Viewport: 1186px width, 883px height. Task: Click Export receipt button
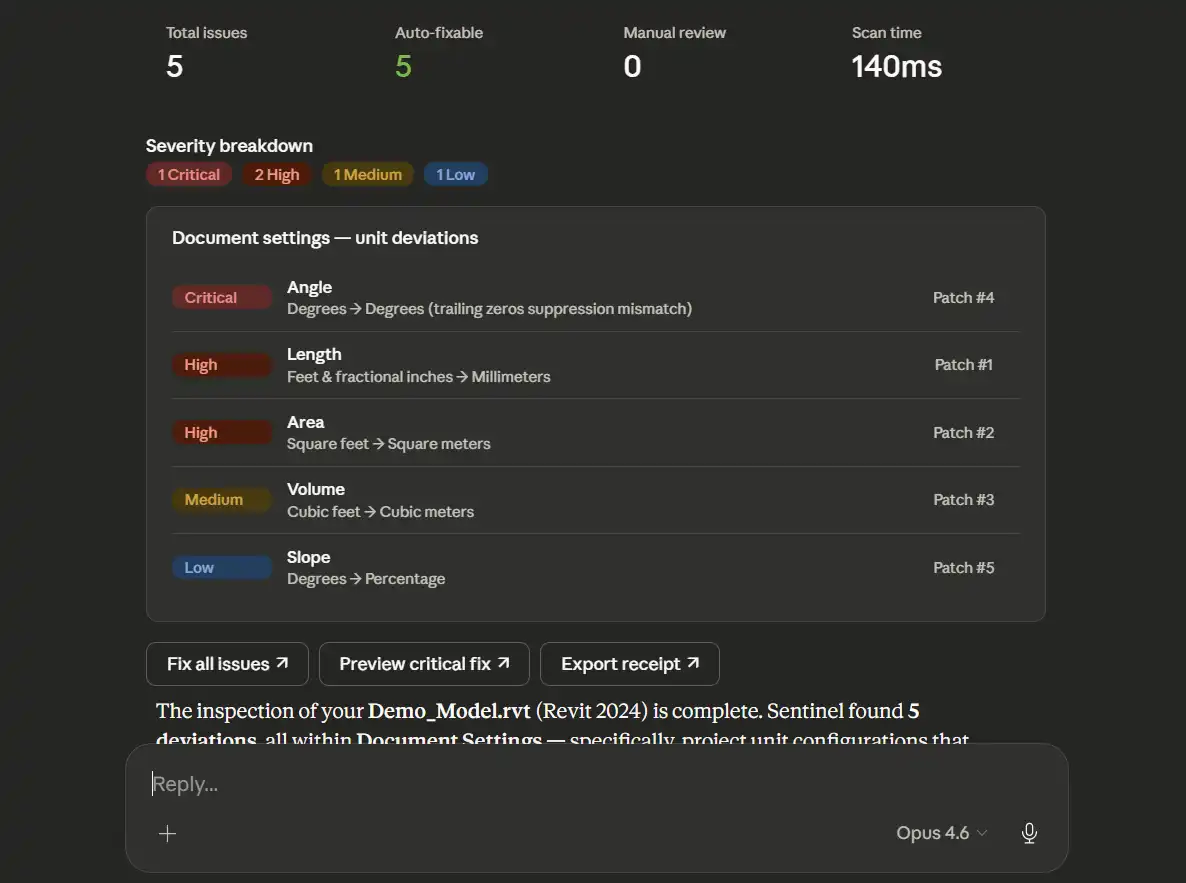[629, 664]
